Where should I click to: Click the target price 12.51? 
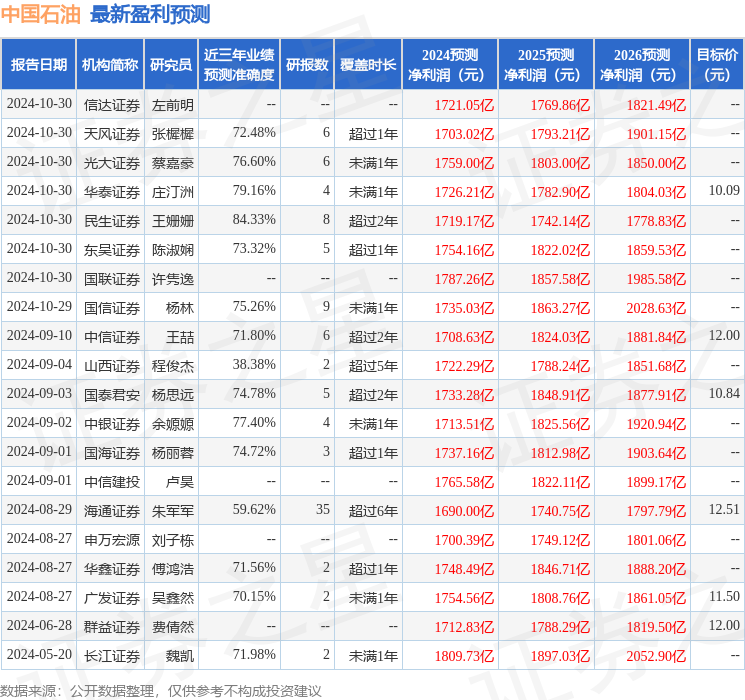pyautogui.click(x=724, y=509)
